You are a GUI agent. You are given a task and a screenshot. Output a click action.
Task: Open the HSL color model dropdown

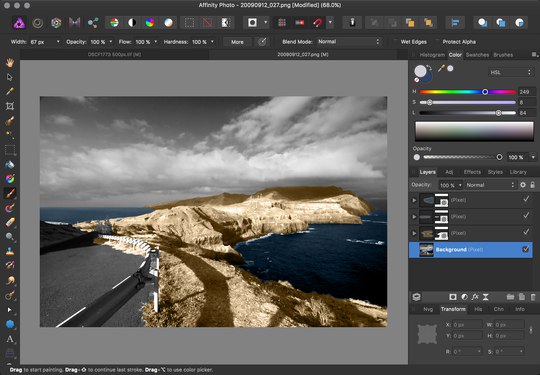510,72
